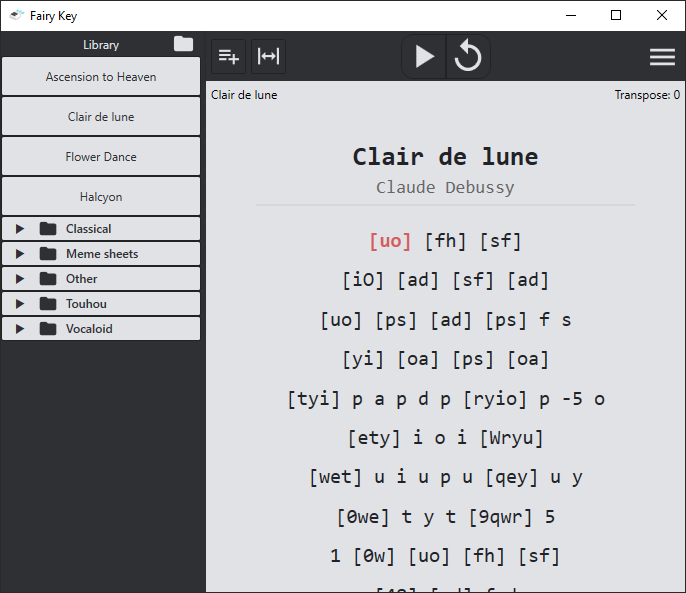The height and width of the screenshot is (593, 686).
Task: Click the Other folder icon
Action: (x=48, y=278)
